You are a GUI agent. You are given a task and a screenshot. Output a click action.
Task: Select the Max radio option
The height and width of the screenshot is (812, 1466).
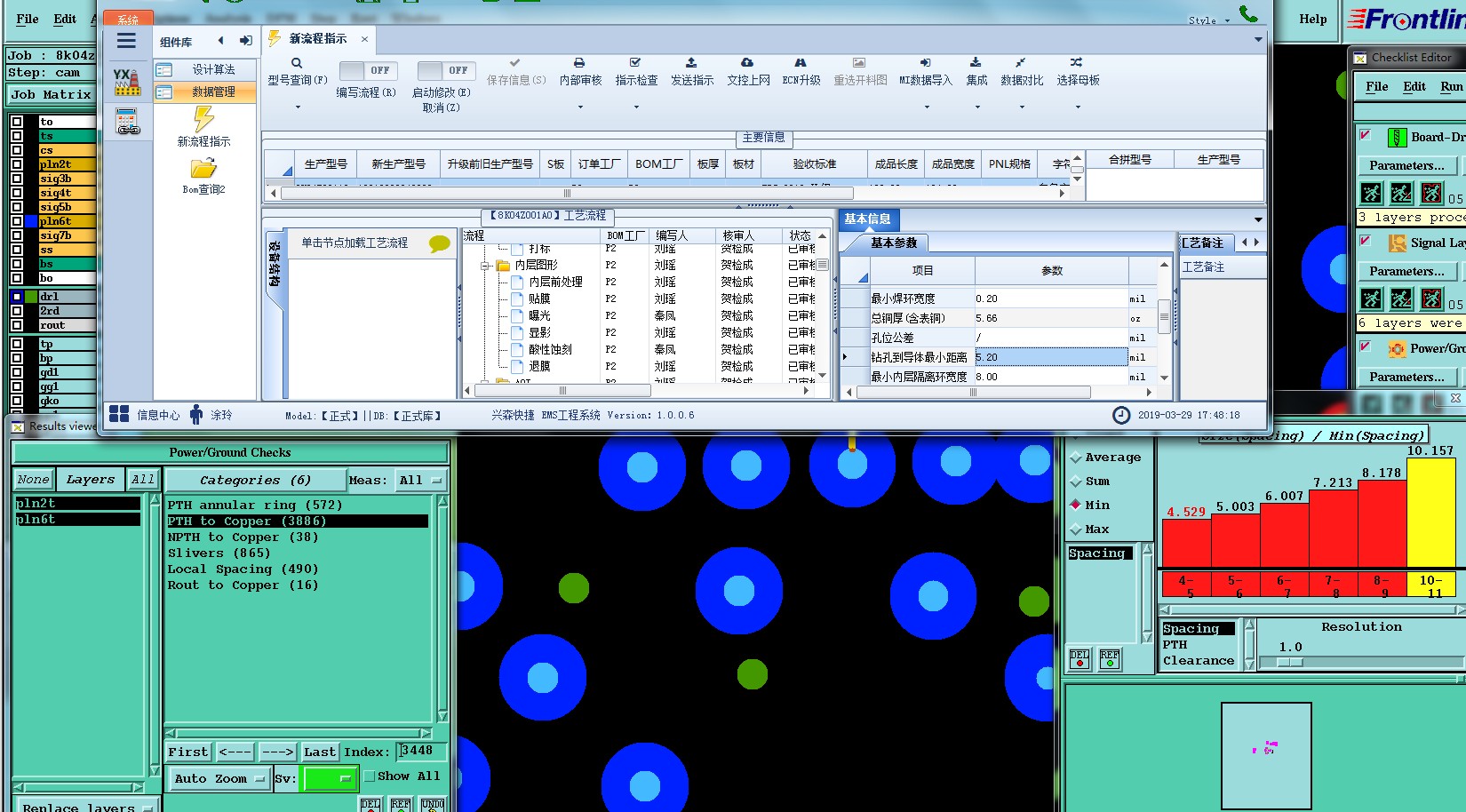click(x=1076, y=529)
